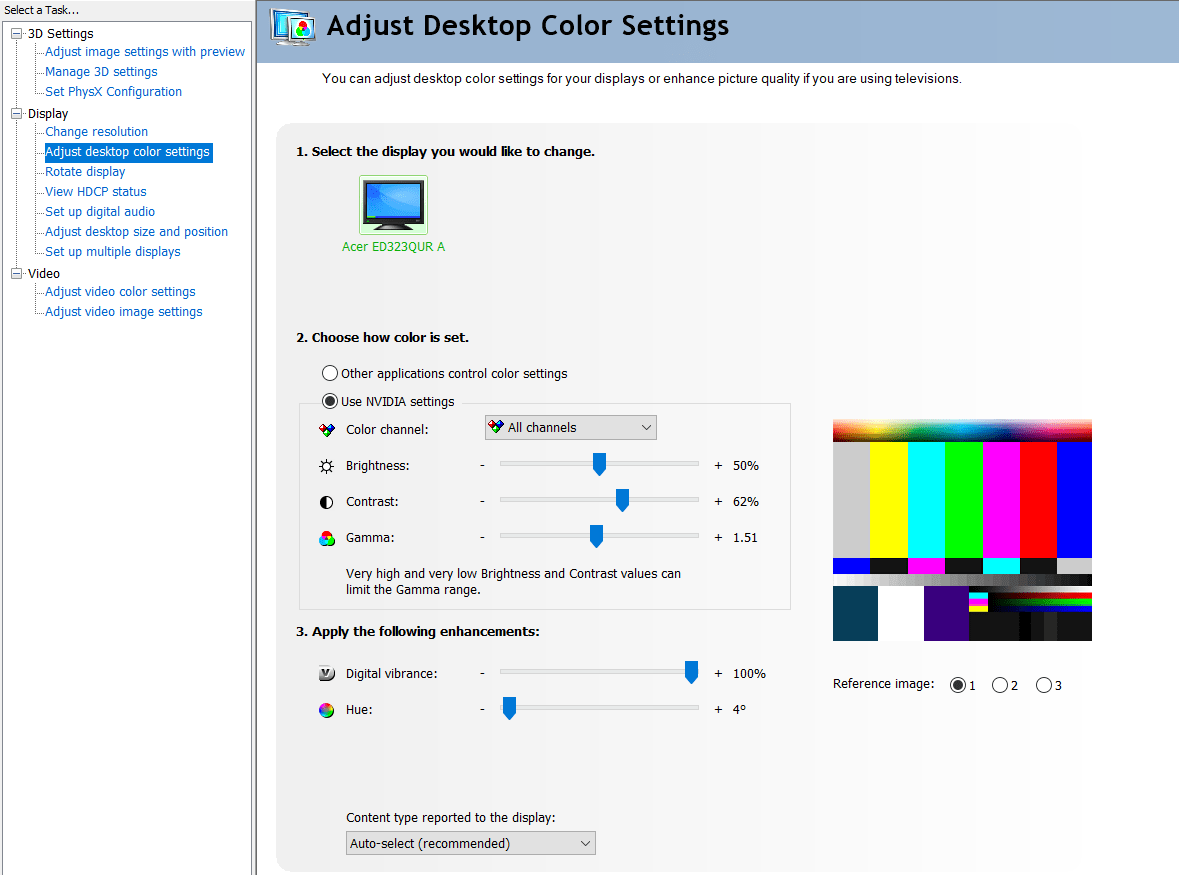Click the 100% digital vibrance value

pos(749,674)
